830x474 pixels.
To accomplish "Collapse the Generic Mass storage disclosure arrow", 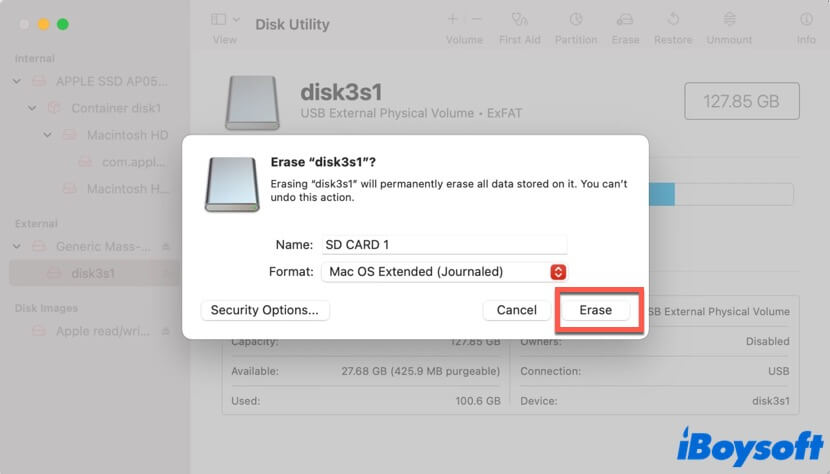I will click(18, 246).
